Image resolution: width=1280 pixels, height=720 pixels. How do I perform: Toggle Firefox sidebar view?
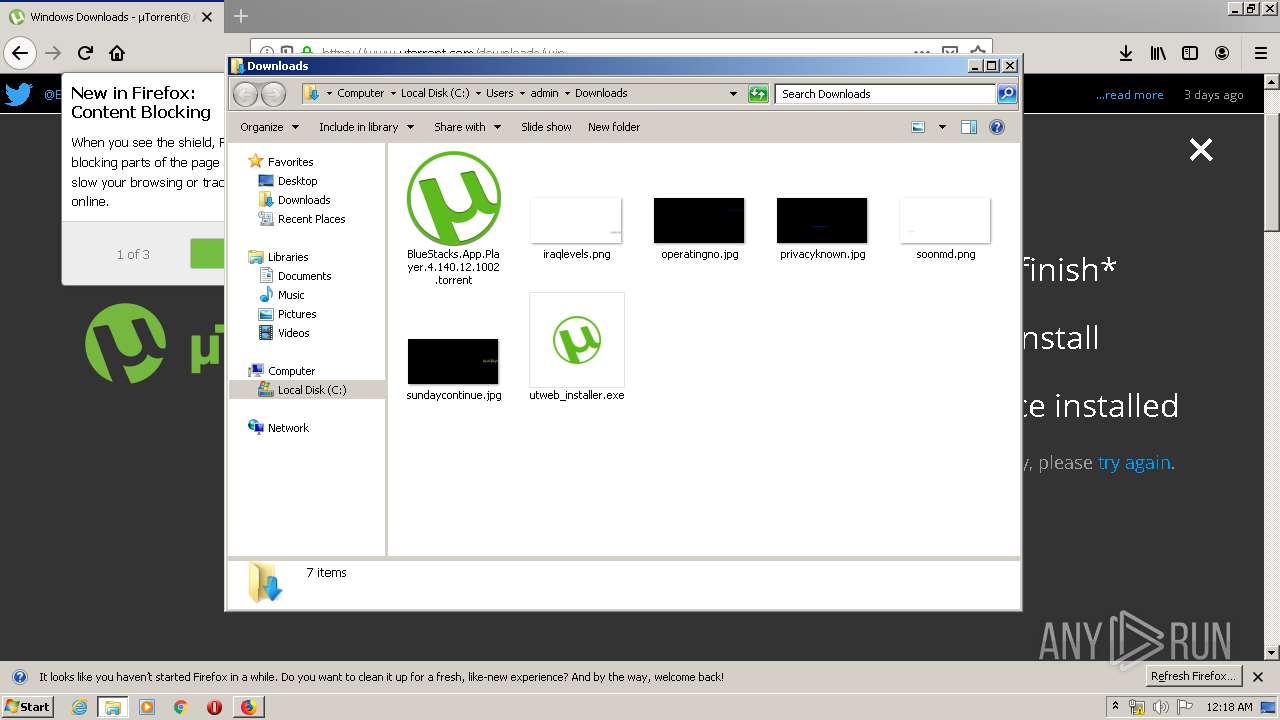(1190, 53)
